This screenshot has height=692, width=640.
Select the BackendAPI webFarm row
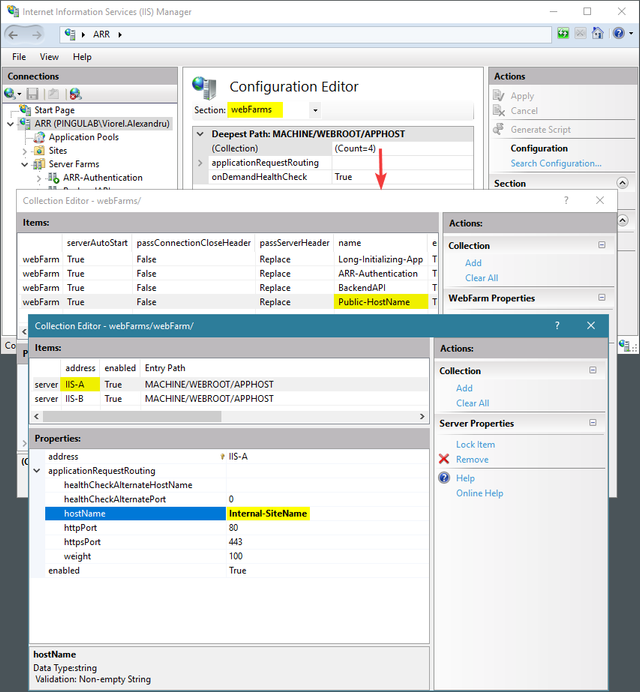227,288
